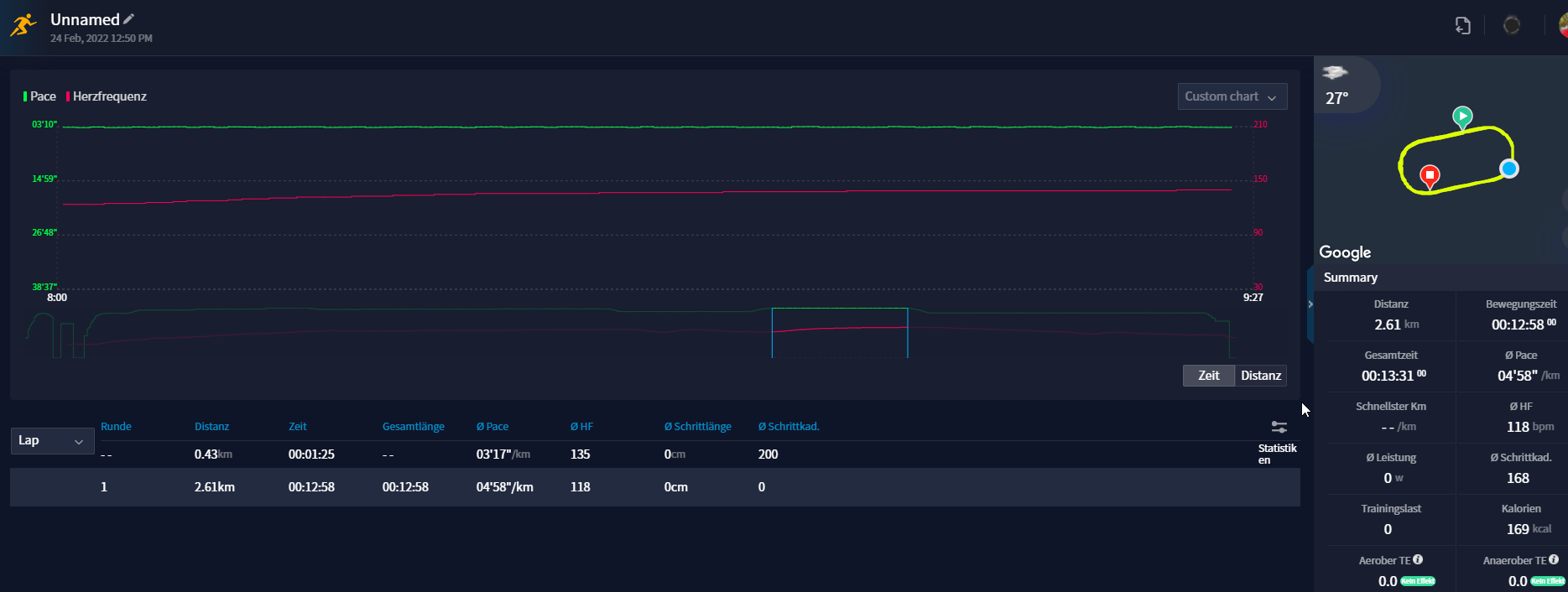
Task: Open the Custom chart dropdown
Action: click(x=1231, y=96)
